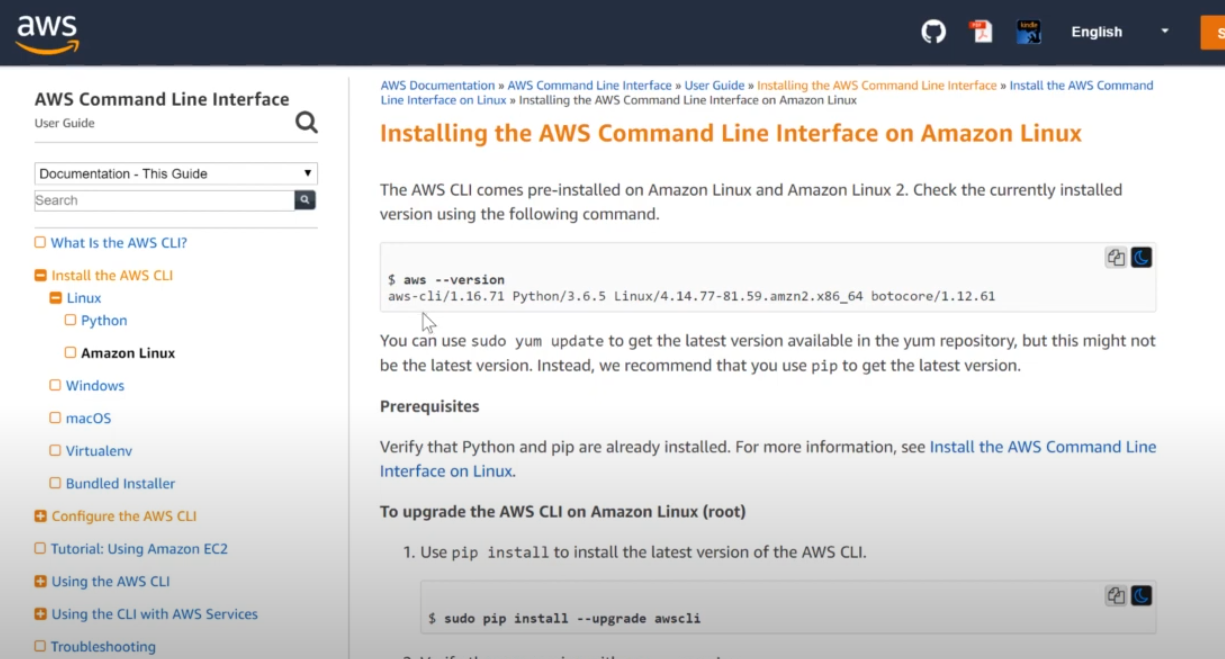Select Amazon Linux in the sidebar

128,353
